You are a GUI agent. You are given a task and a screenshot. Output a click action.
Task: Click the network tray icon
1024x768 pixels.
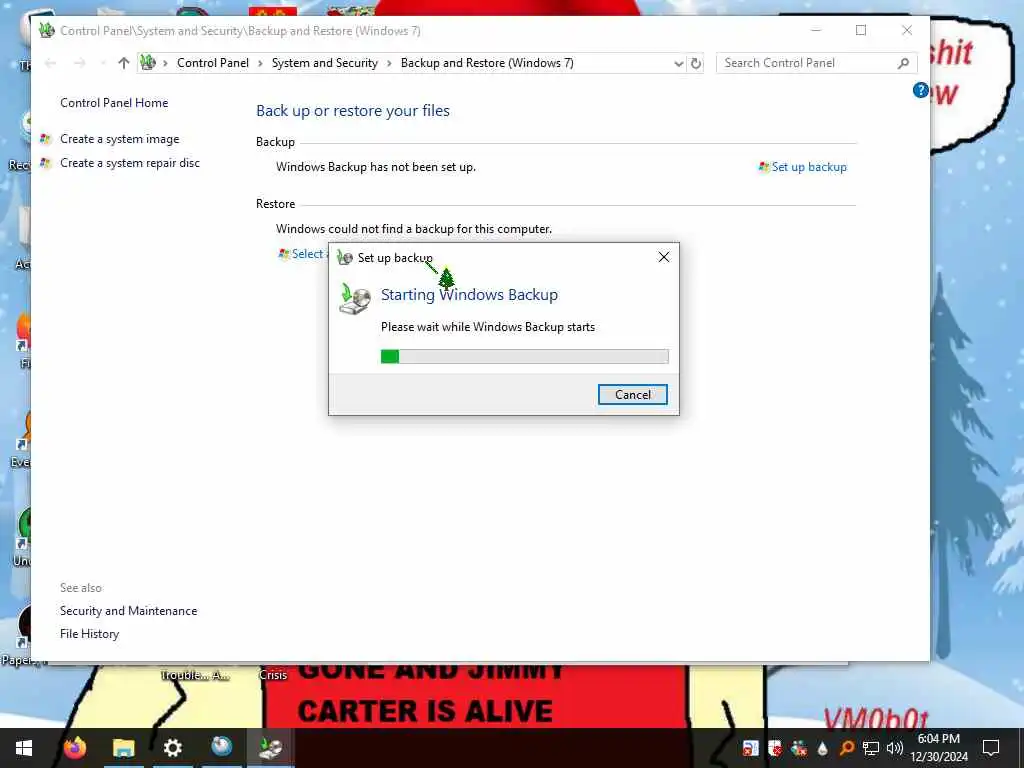point(871,748)
